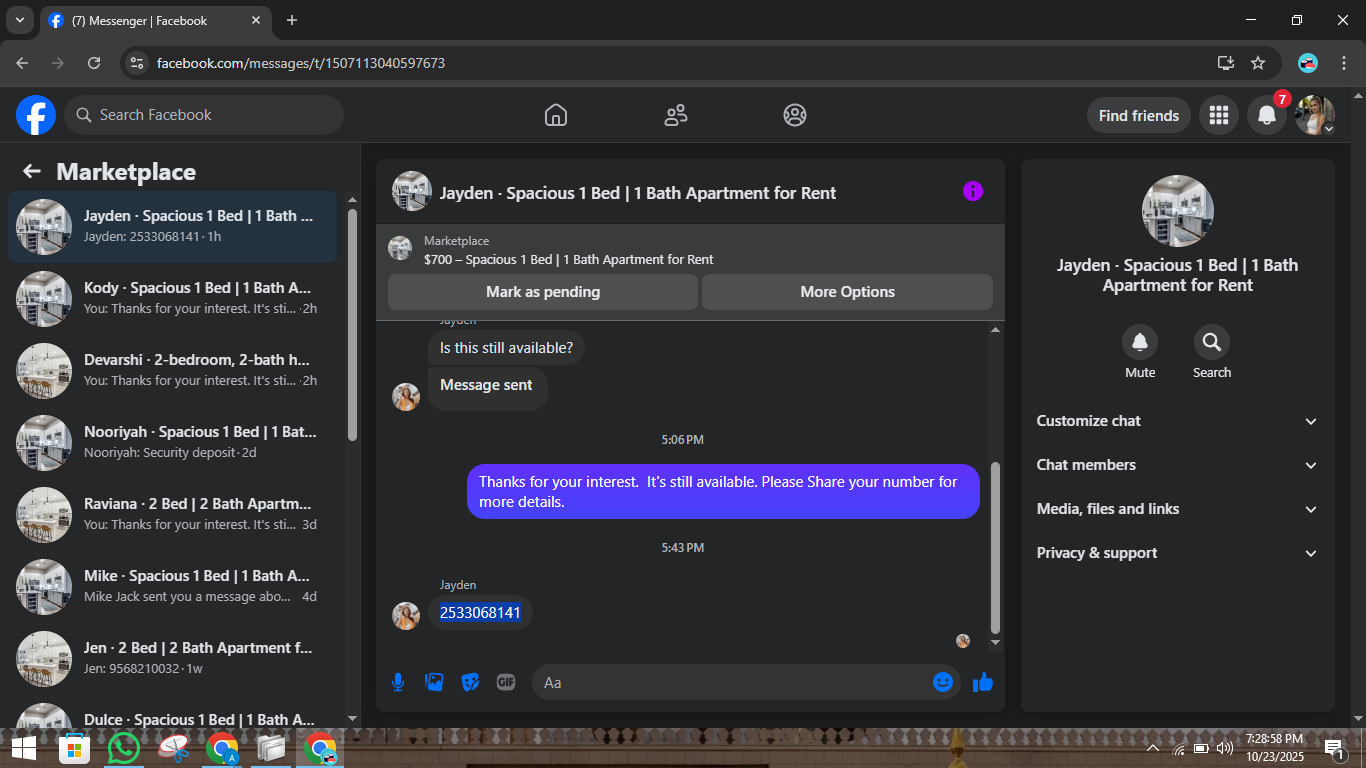Expand Chat members section
1366x768 pixels.
[x=1178, y=465]
